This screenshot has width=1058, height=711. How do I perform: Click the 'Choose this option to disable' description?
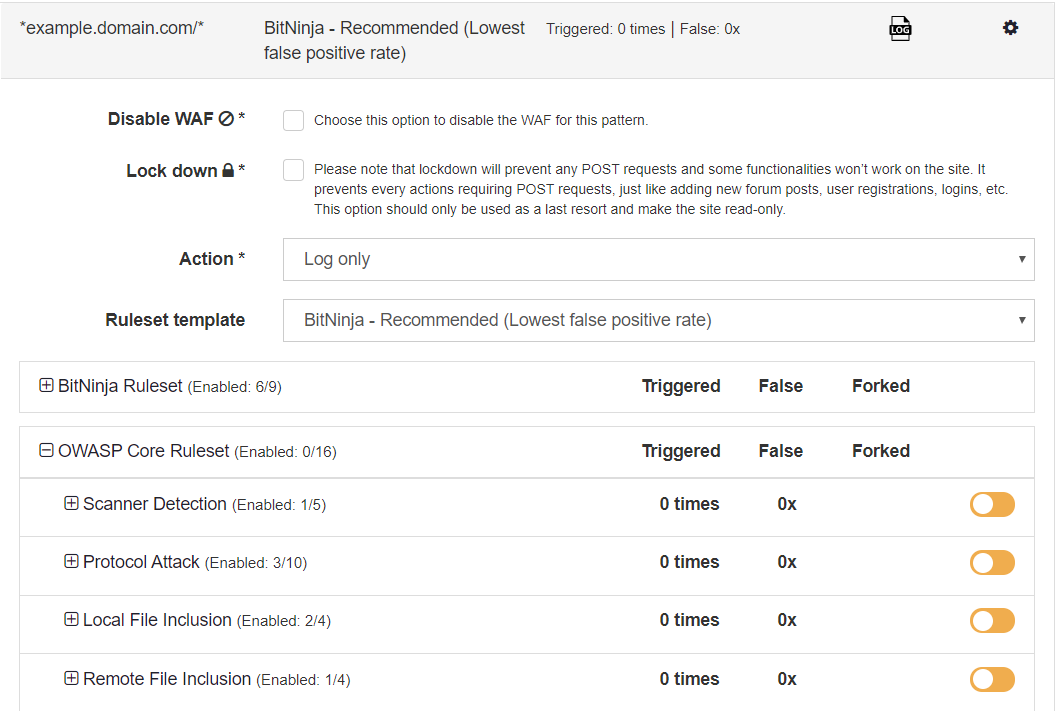481,120
